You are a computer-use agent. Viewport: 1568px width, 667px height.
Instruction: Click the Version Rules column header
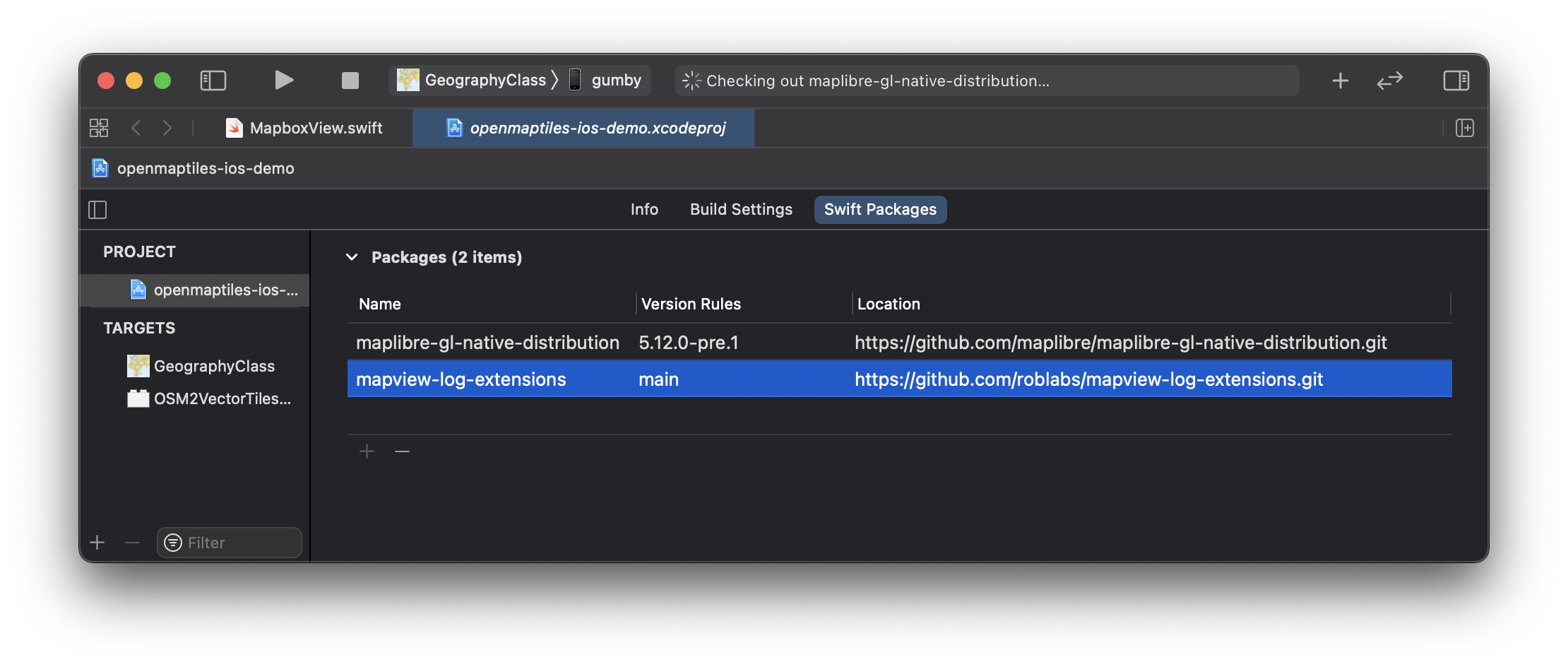pyautogui.click(x=691, y=304)
